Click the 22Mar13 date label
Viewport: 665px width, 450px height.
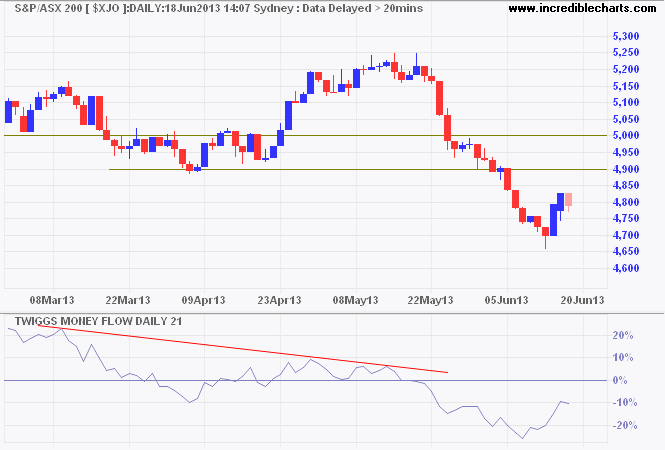[x=128, y=301]
